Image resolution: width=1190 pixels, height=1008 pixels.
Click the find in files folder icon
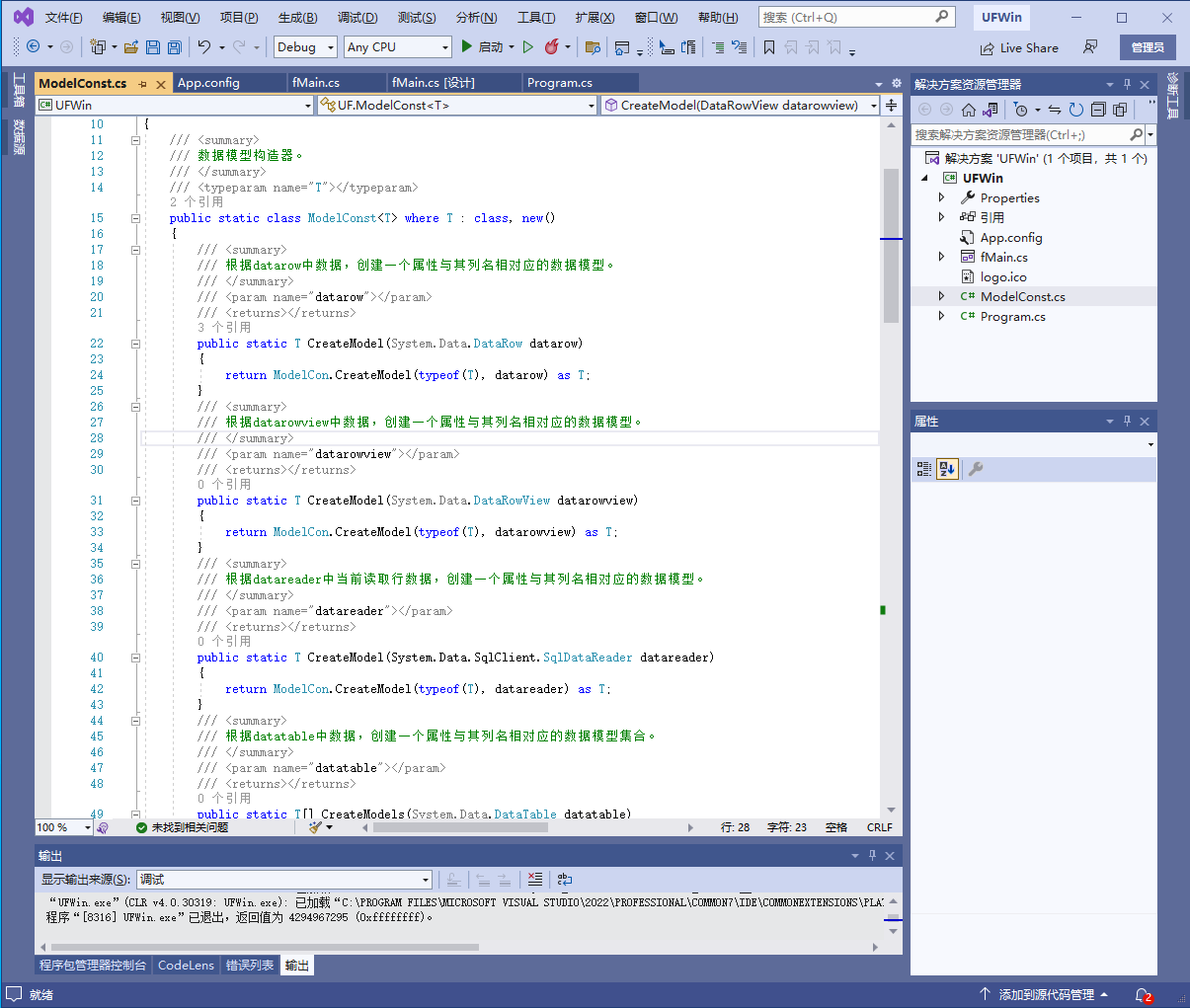(x=593, y=46)
